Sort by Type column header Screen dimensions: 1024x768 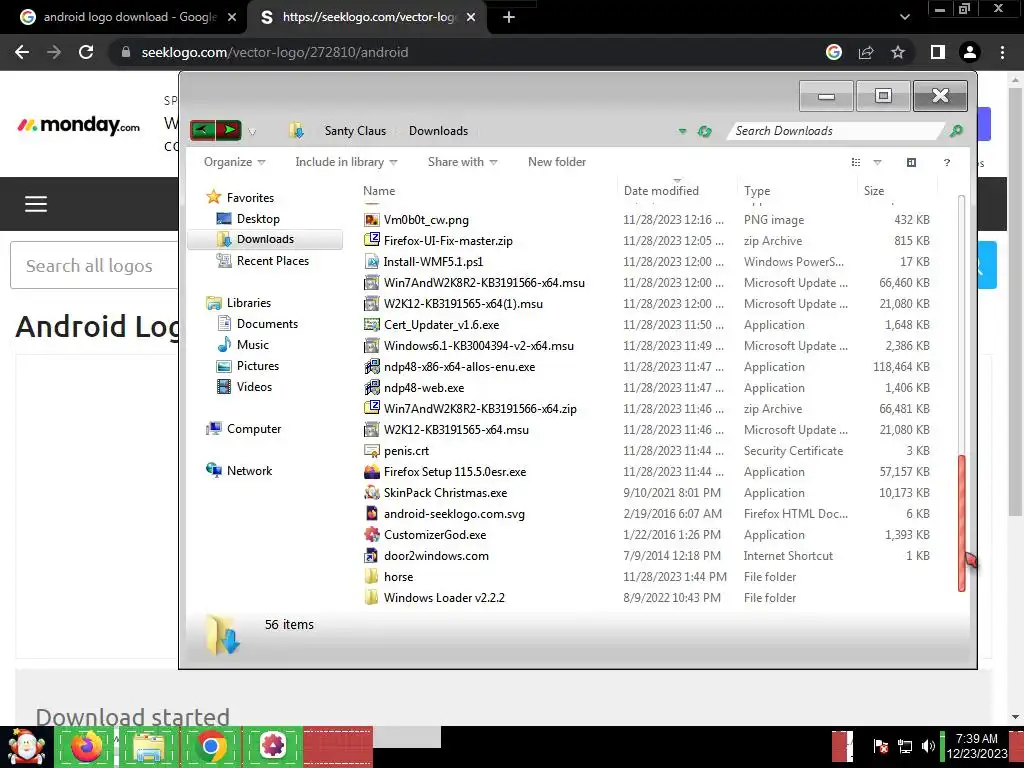coord(757,191)
